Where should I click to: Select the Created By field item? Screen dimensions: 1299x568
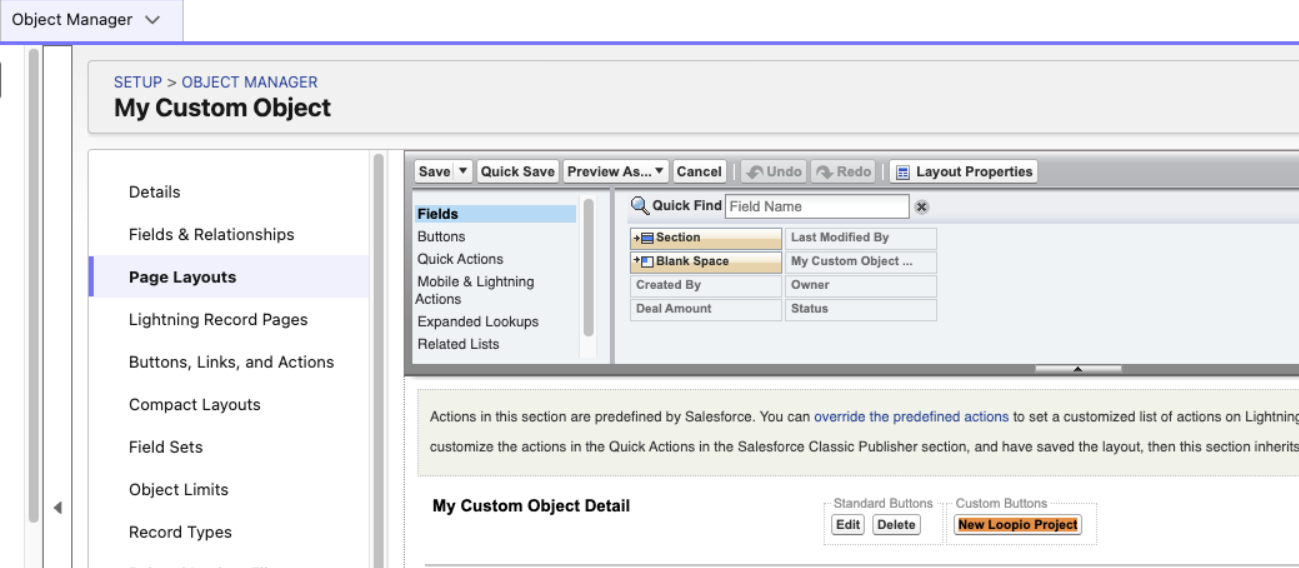tap(706, 285)
